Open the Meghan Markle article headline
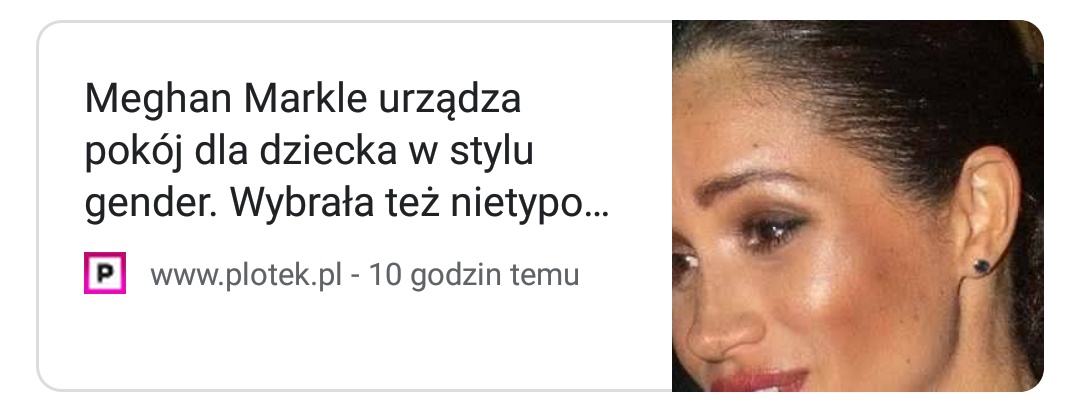 (x=346, y=151)
